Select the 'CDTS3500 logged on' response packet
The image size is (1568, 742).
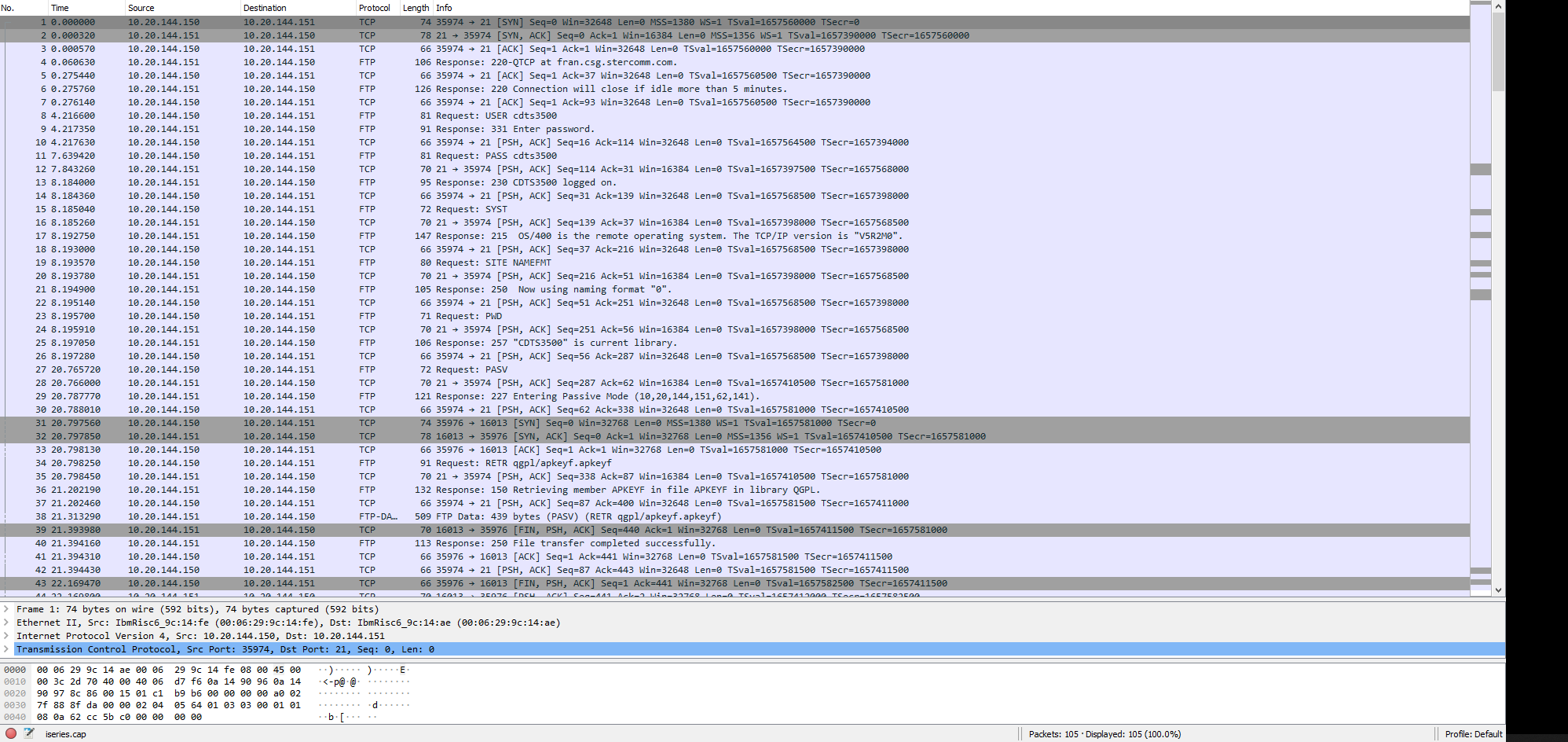[x=314, y=182]
